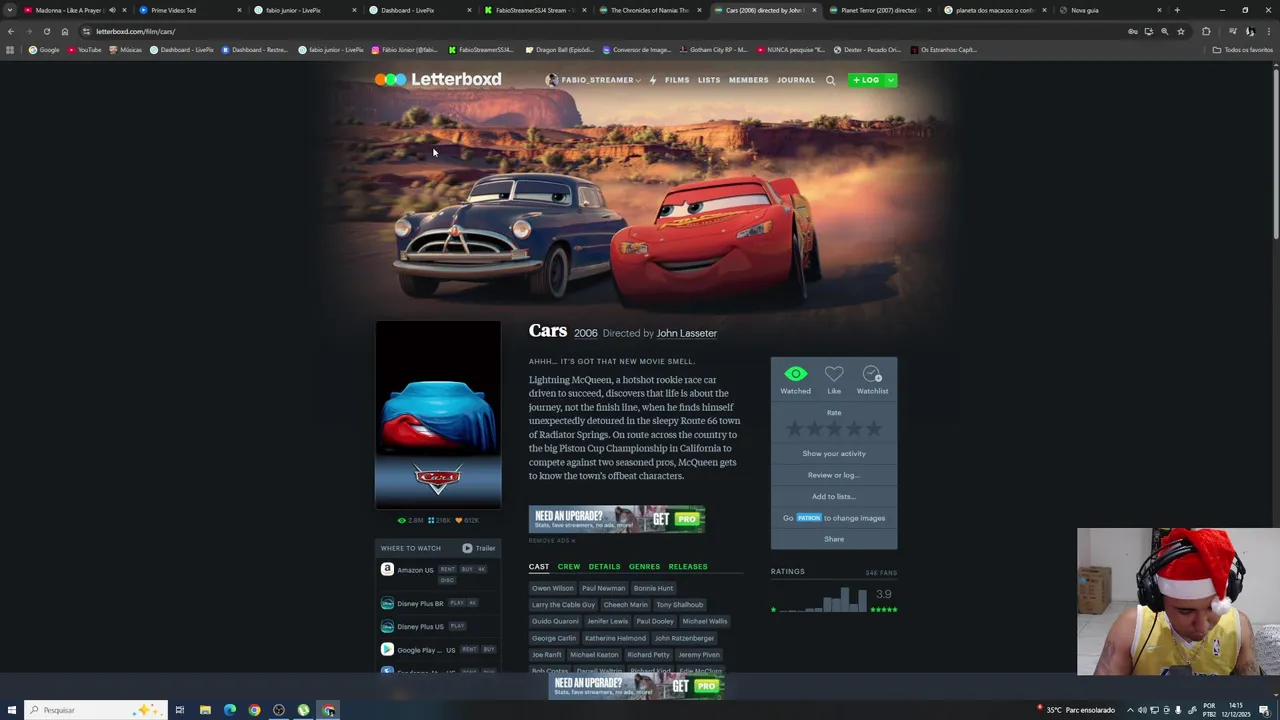Click the green LOG button
This screenshot has height=720, width=1280.
tap(866, 80)
